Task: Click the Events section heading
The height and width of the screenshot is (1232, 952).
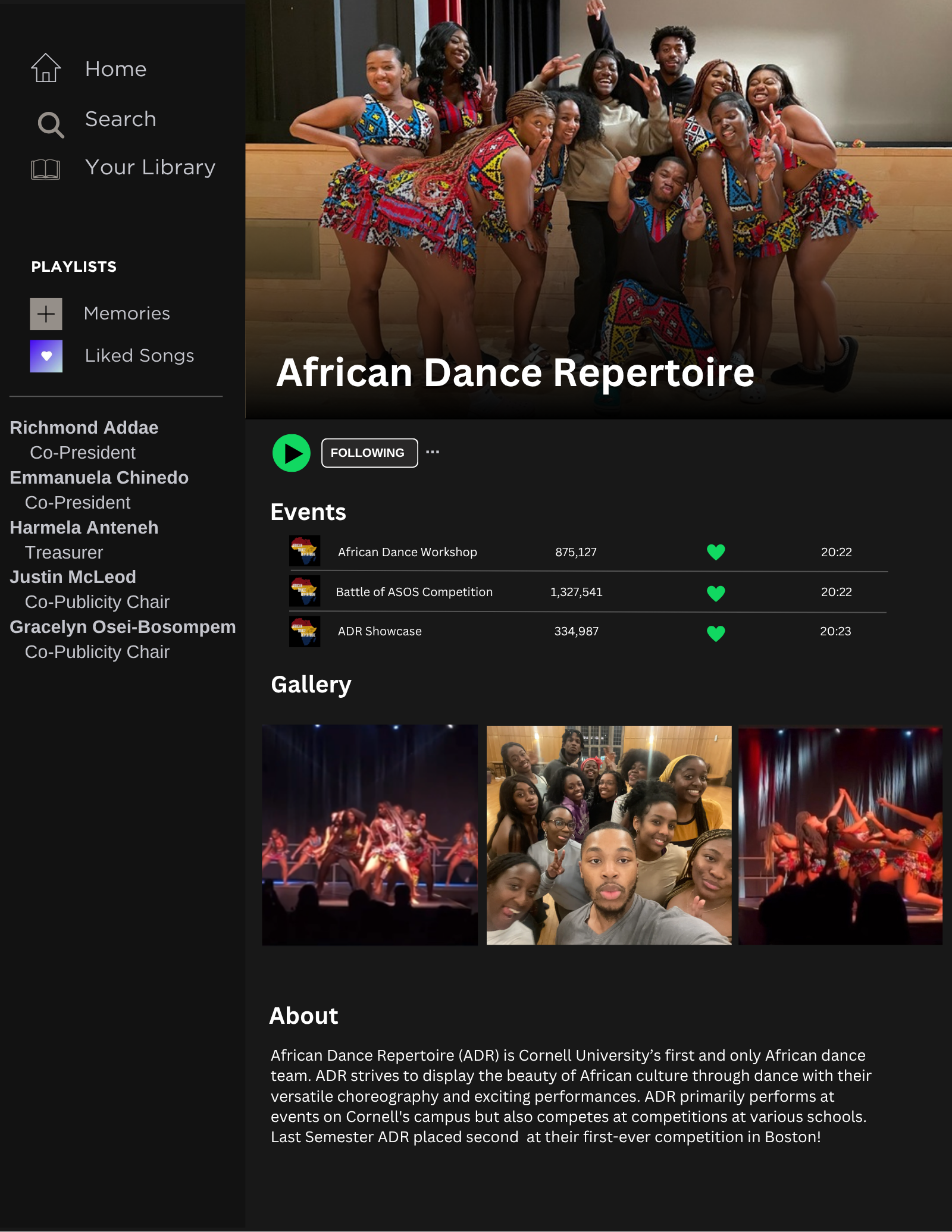Action: click(x=308, y=512)
